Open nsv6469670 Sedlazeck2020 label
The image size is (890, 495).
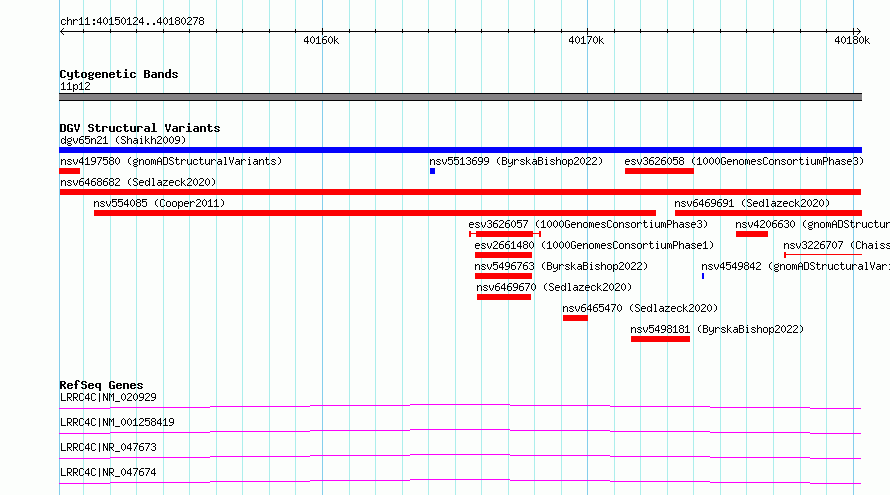[554, 287]
